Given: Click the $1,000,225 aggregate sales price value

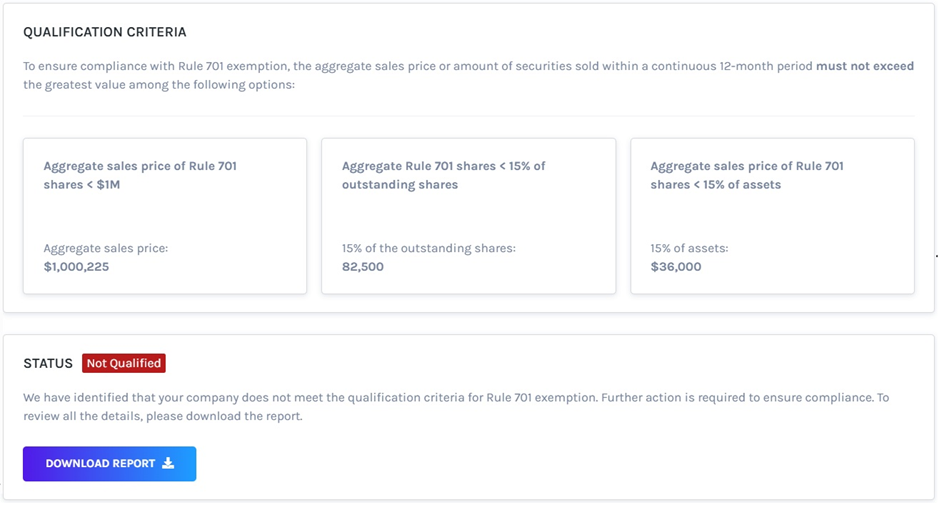Looking at the screenshot, I should click(76, 267).
